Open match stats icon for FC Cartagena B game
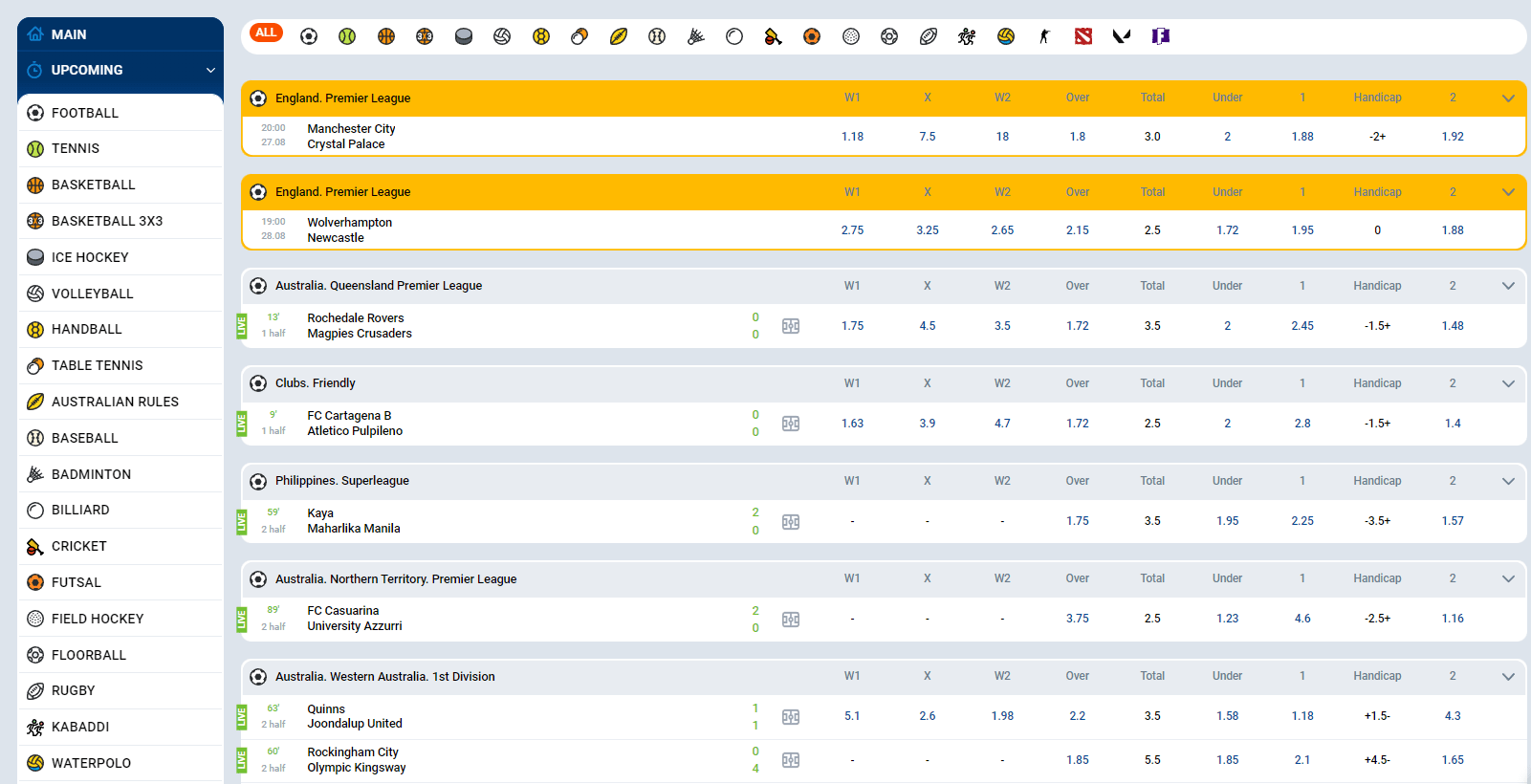The width and height of the screenshot is (1531, 784). click(791, 424)
